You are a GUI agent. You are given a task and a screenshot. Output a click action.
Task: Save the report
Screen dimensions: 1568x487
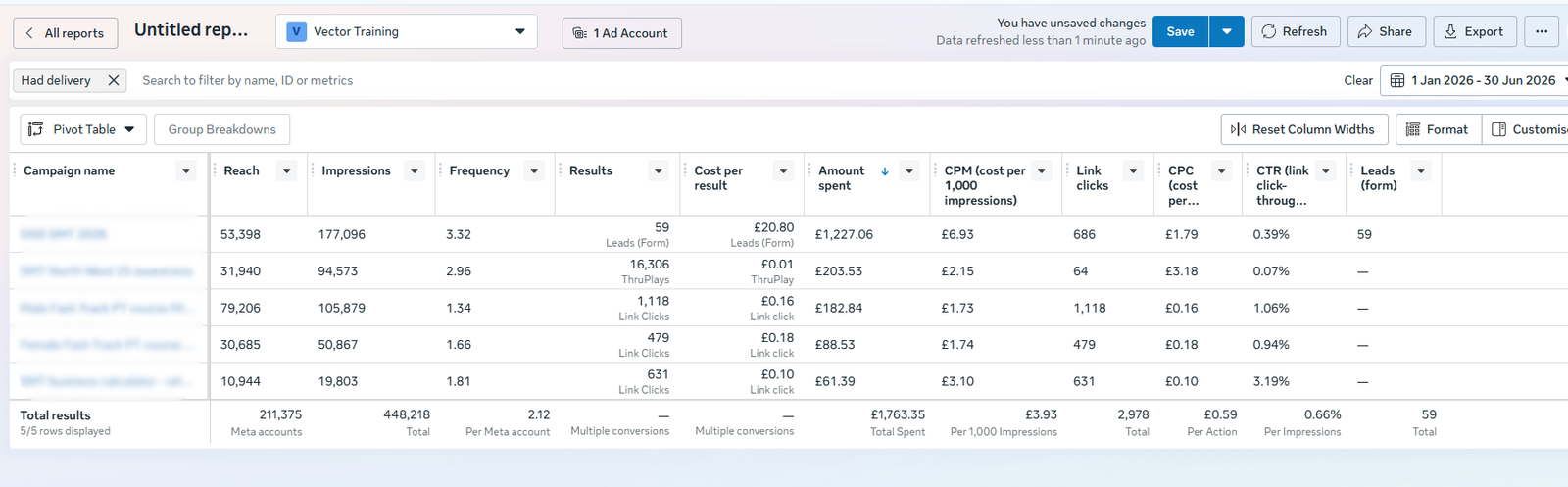(1180, 31)
